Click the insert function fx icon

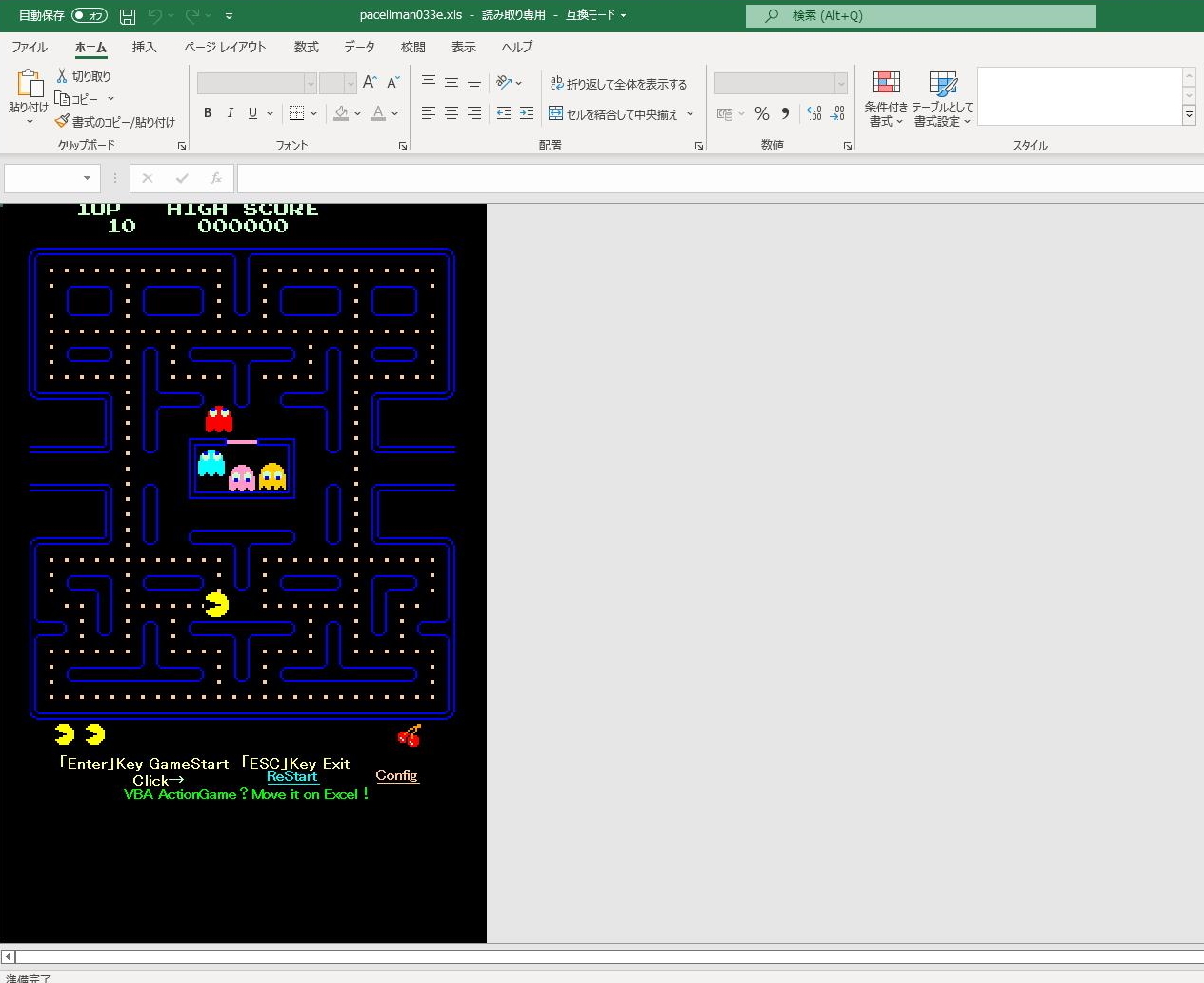216,178
